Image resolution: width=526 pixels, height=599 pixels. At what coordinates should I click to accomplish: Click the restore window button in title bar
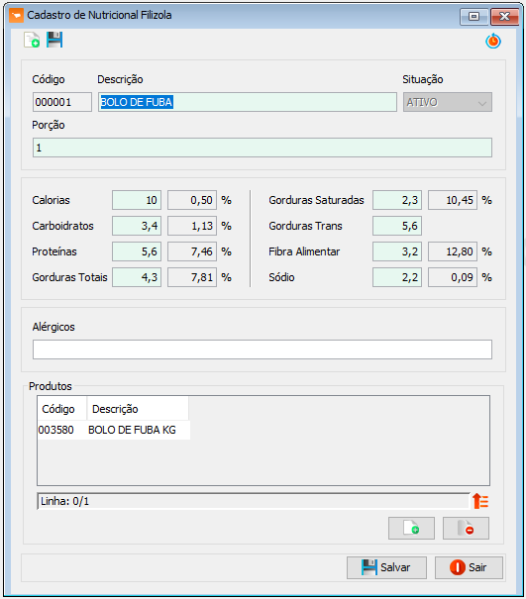pos(474,16)
